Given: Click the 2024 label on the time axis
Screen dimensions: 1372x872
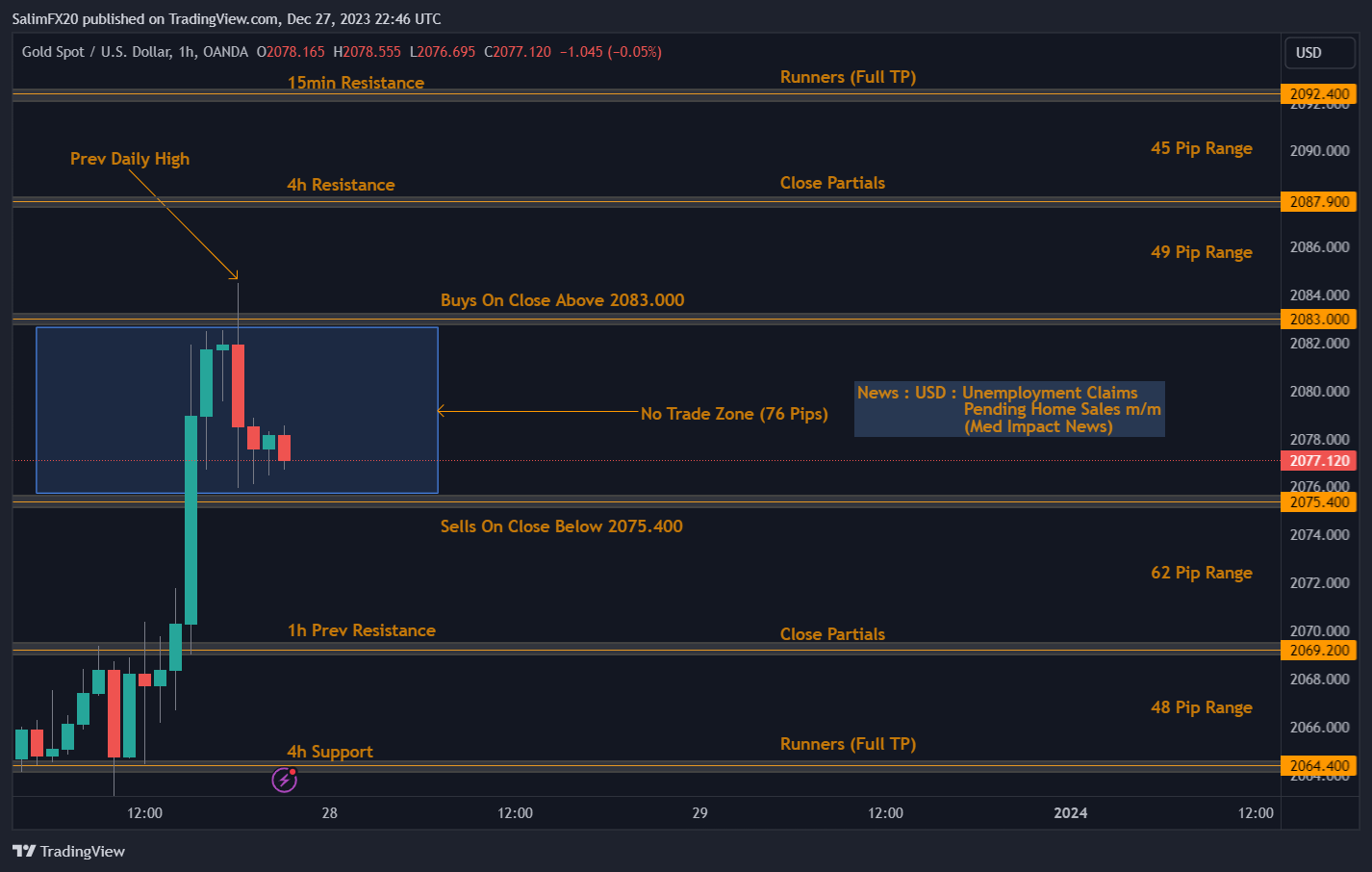Looking at the screenshot, I should (1069, 813).
